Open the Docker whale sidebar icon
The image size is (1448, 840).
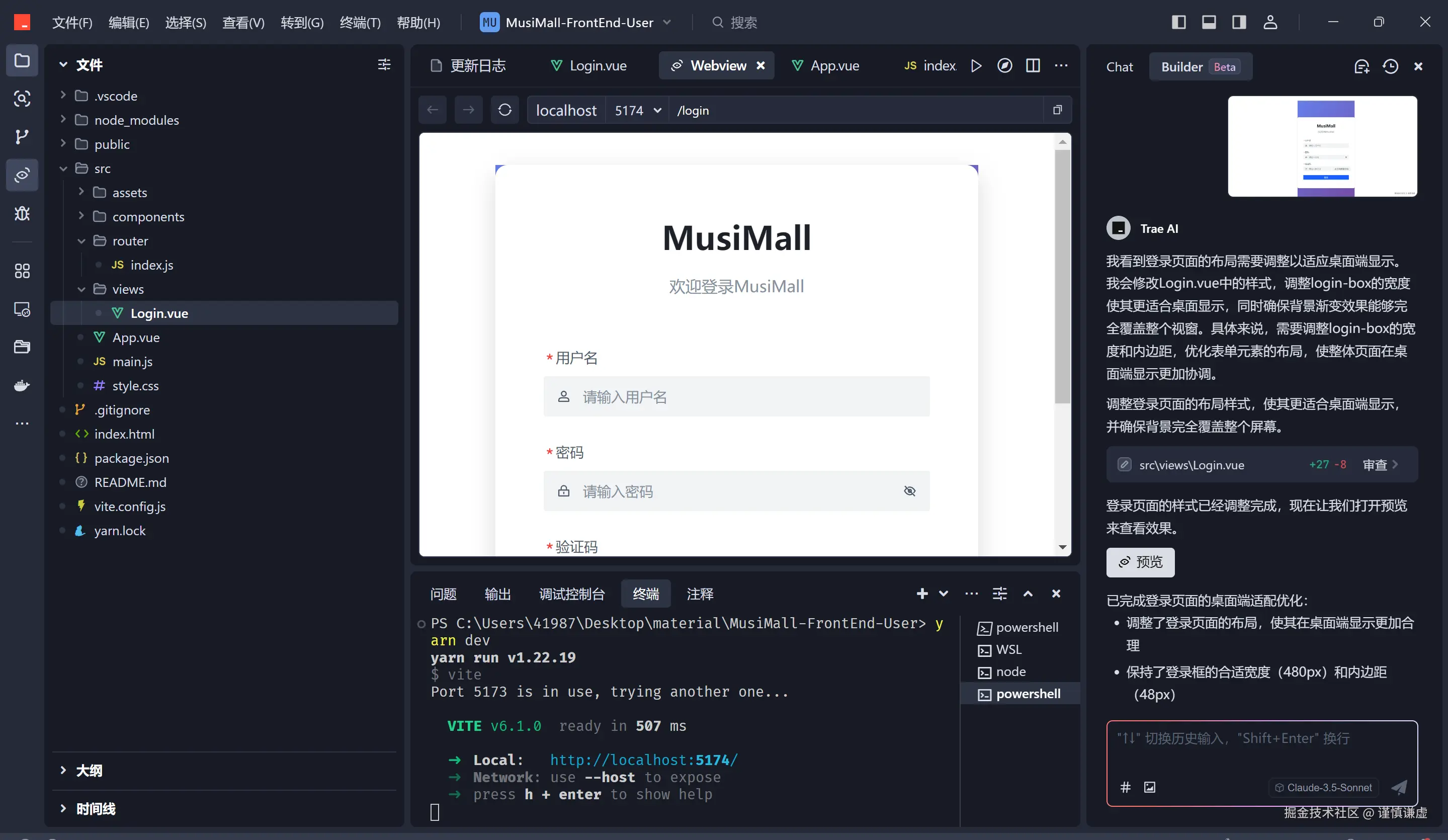point(22,385)
